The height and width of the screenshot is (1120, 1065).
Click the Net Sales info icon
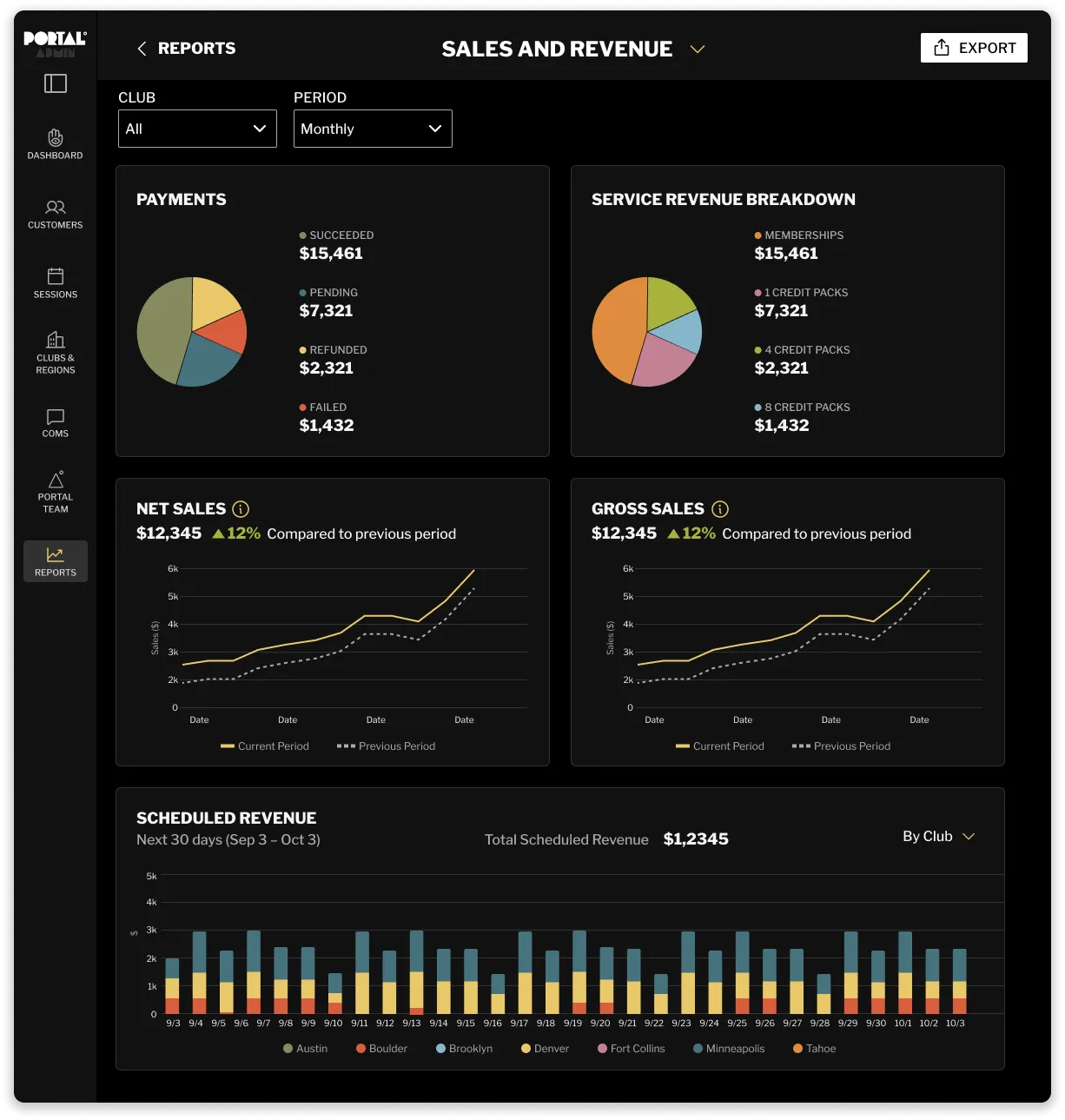tap(241, 508)
